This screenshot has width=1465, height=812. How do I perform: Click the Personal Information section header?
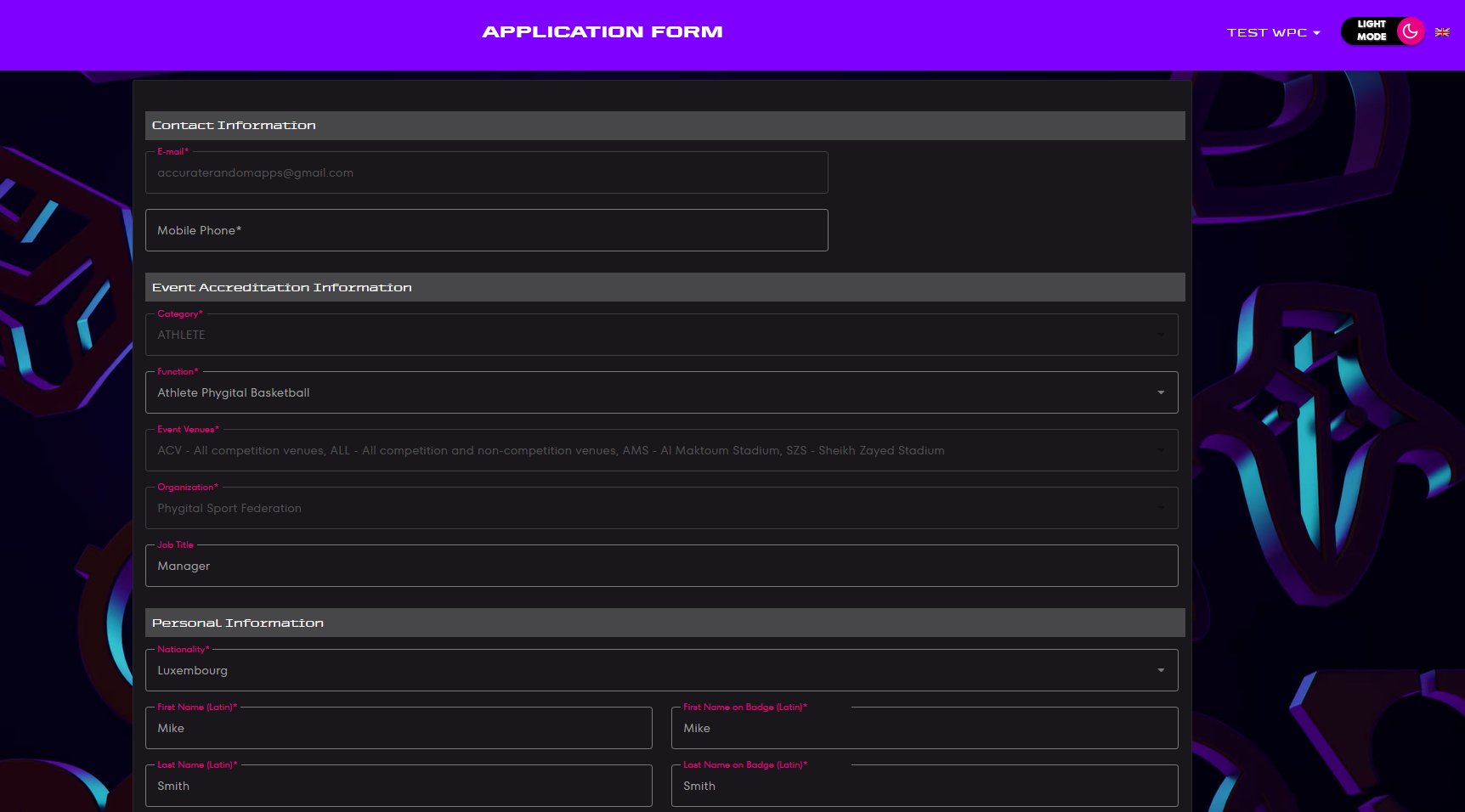click(x=665, y=623)
